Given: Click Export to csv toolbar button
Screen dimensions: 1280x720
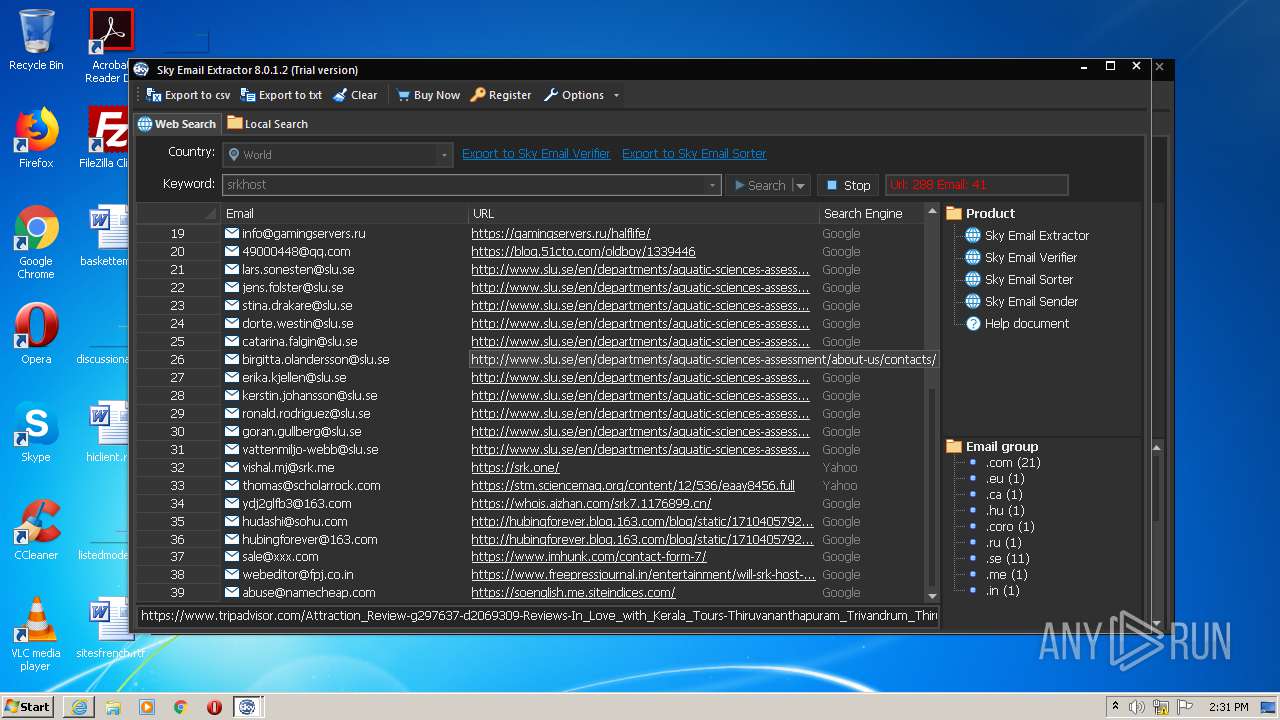Looking at the screenshot, I should [x=188, y=95].
